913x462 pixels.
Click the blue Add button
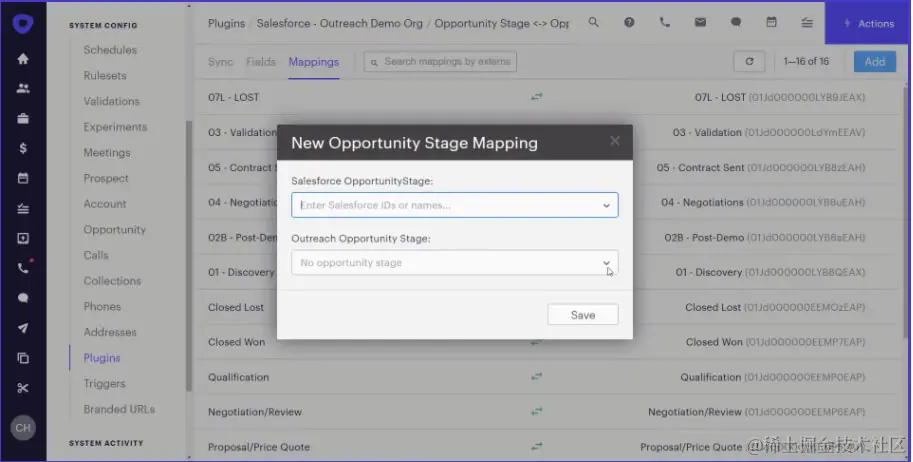click(x=875, y=62)
